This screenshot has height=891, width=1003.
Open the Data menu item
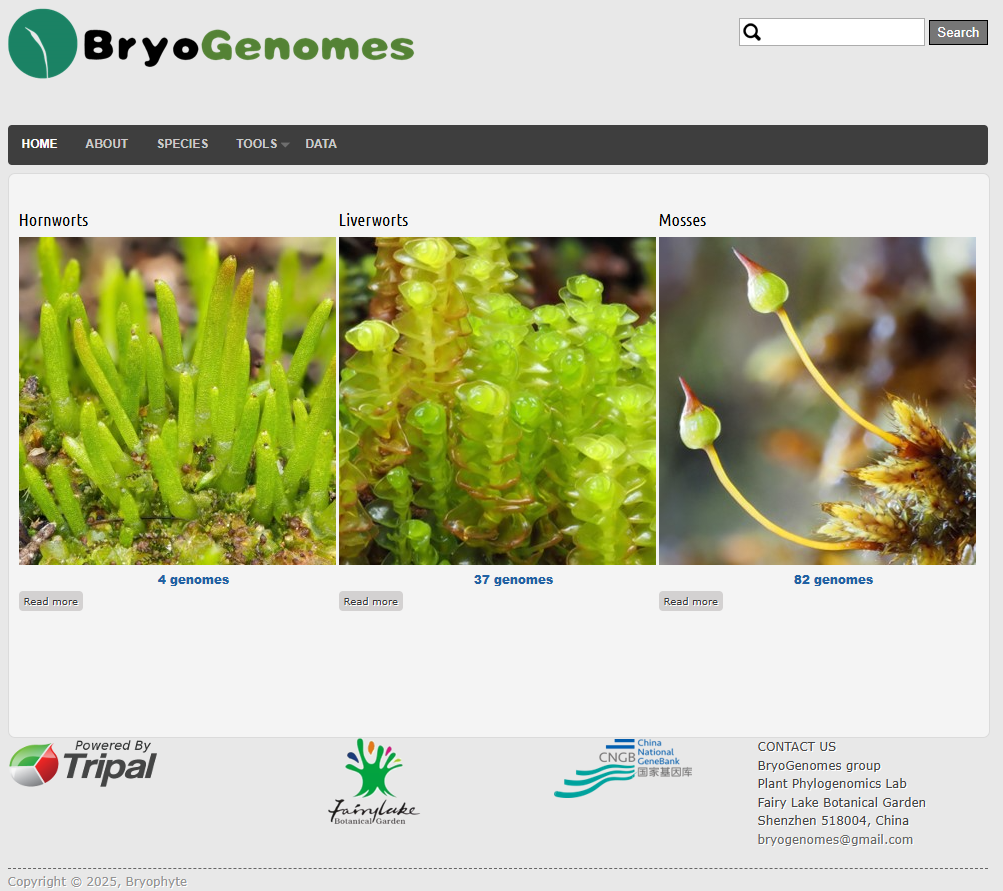(x=321, y=144)
